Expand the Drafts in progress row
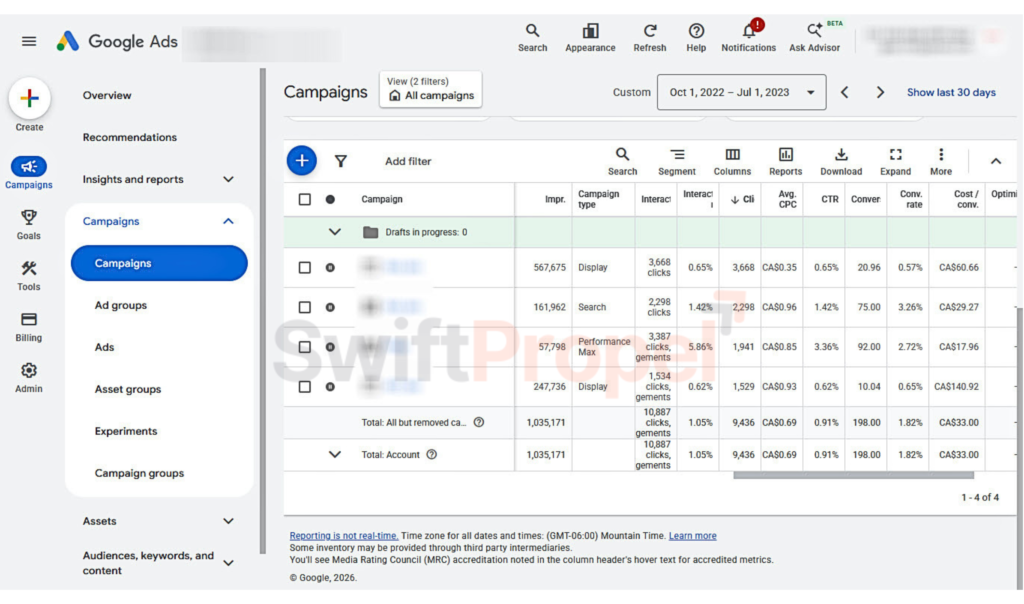 click(x=334, y=232)
